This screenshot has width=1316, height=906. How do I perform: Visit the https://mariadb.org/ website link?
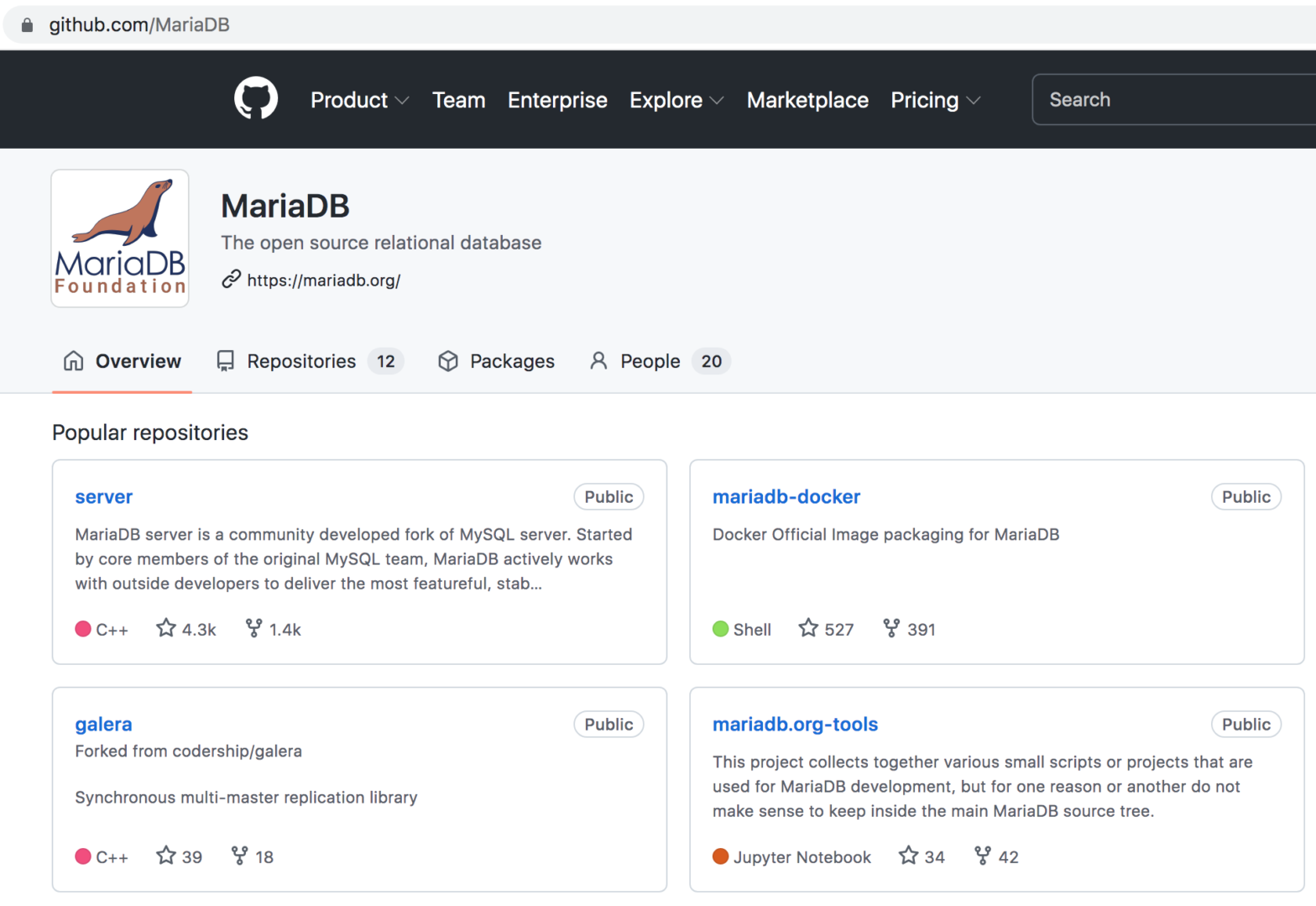point(324,280)
